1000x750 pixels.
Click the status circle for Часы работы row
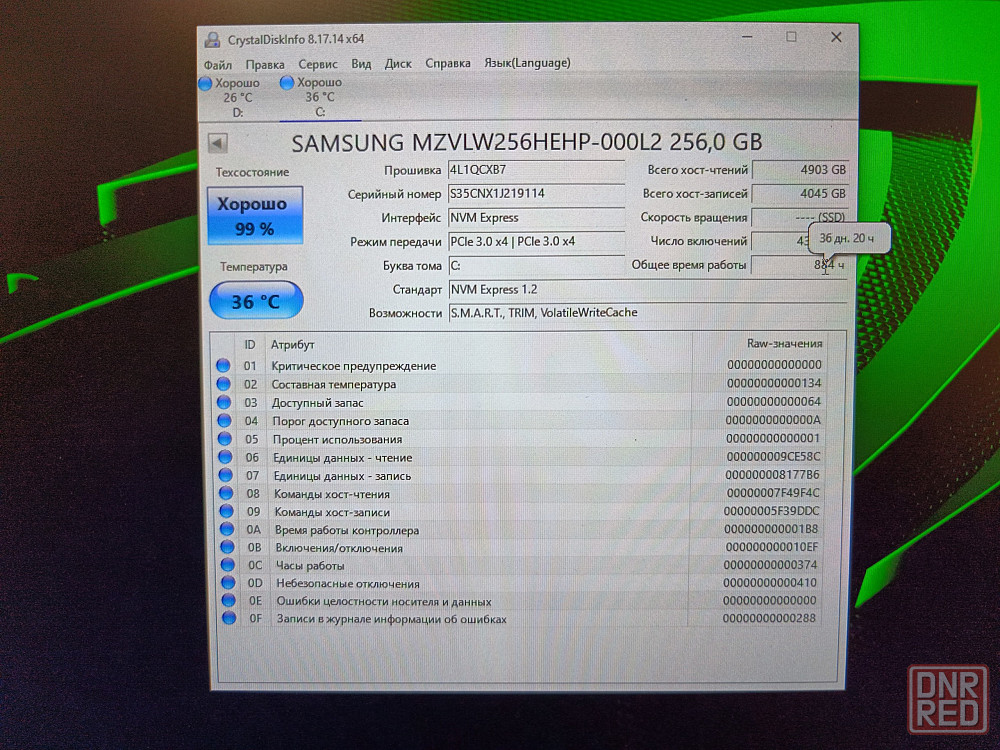click(226, 565)
